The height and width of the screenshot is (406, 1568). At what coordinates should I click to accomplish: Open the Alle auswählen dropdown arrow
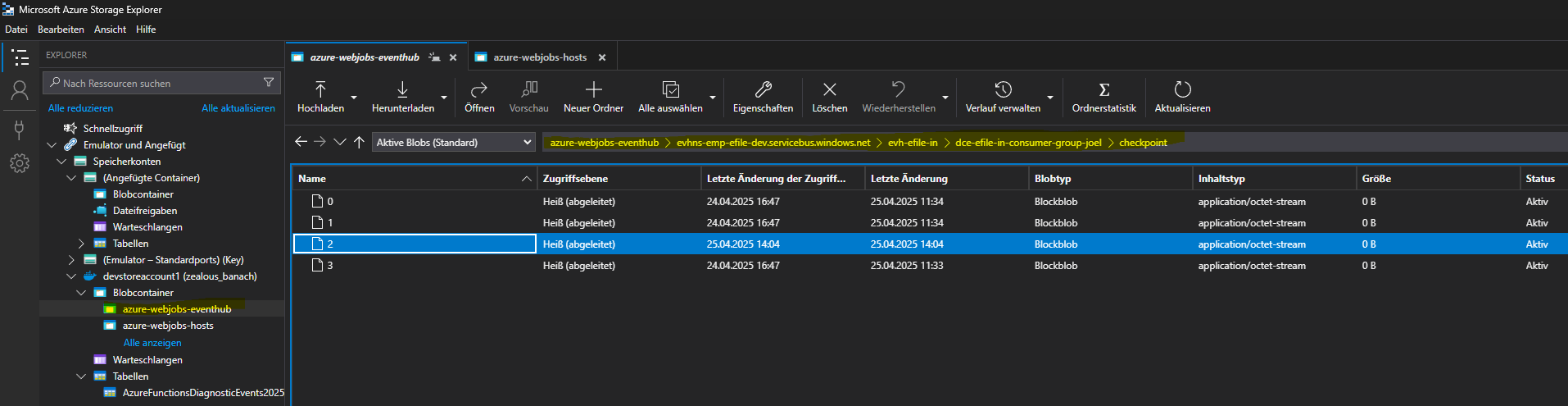712,98
